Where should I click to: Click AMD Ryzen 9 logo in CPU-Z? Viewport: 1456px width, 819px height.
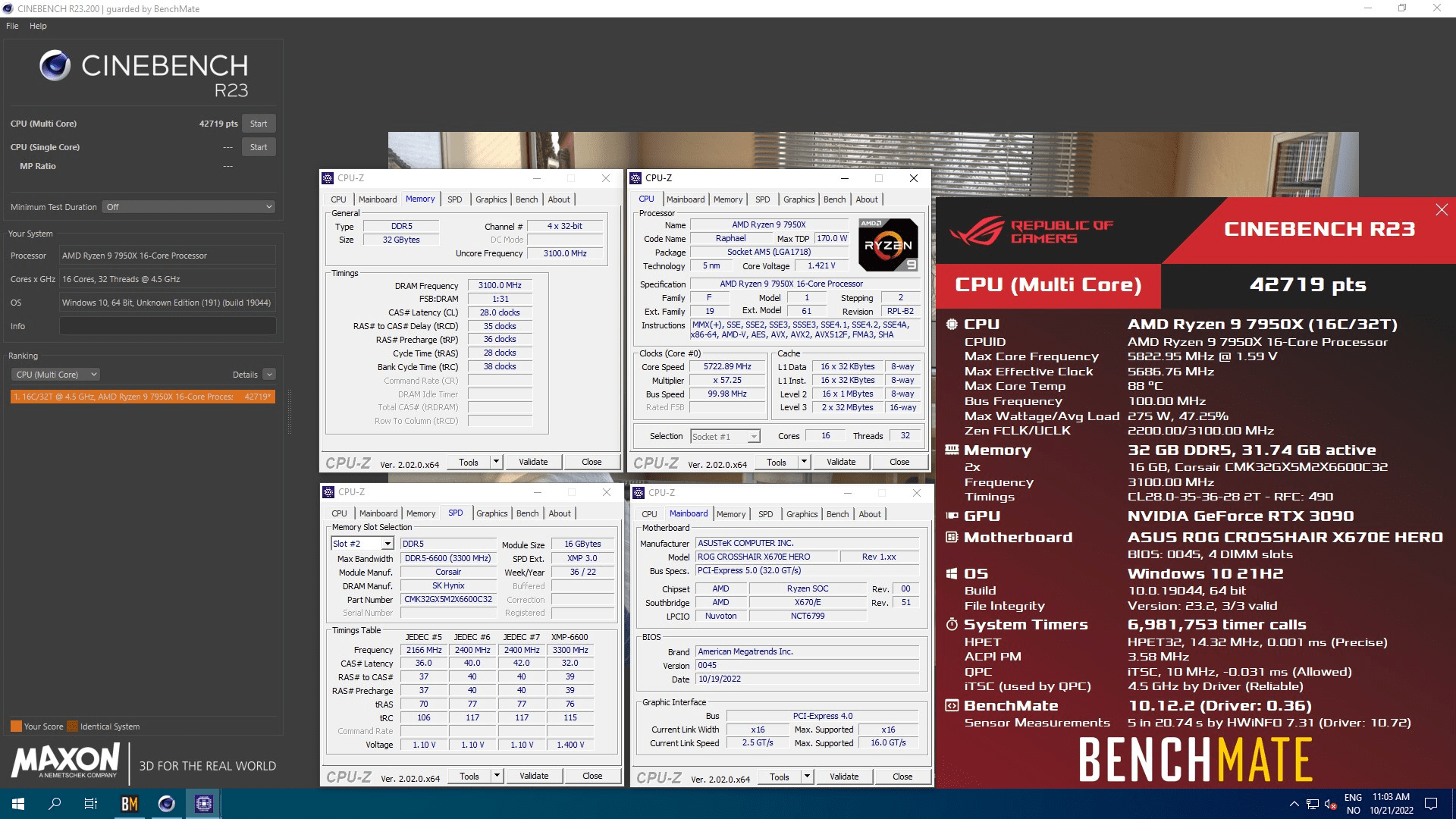[x=888, y=245]
